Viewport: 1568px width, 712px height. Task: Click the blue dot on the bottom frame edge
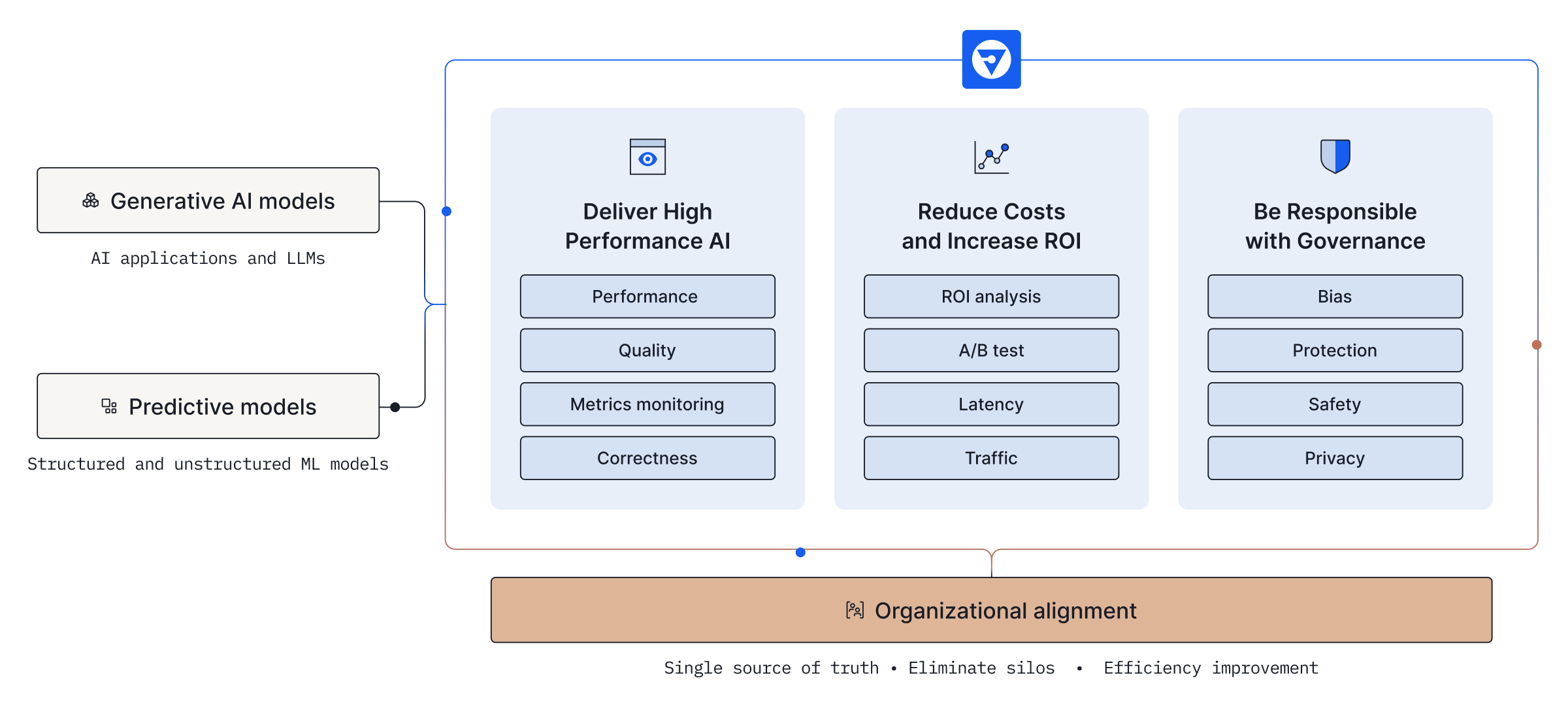pos(800,553)
